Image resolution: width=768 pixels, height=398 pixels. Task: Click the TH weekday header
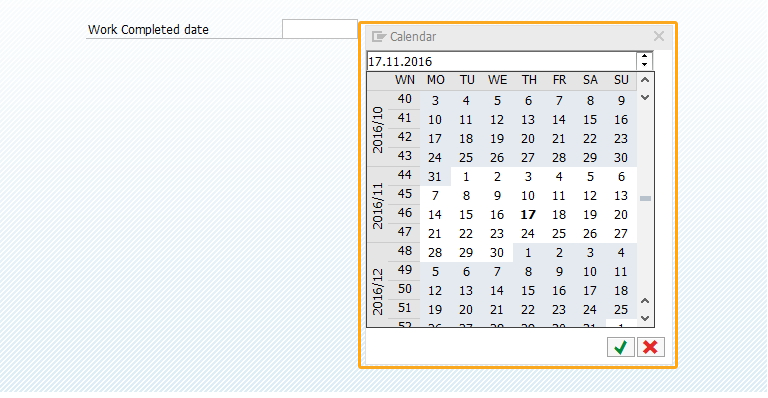(528, 80)
